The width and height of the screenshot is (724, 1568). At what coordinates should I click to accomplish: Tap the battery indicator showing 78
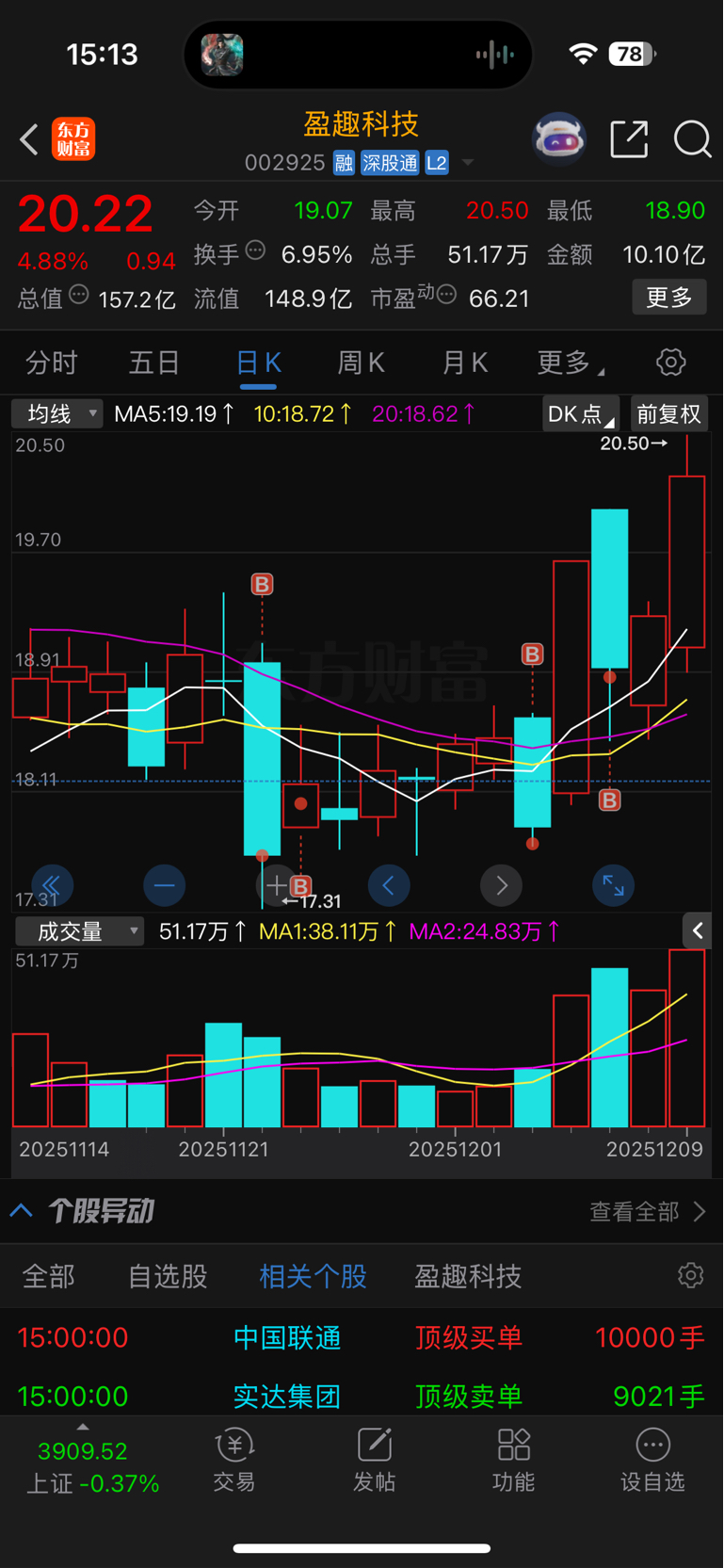click(x=633, y=54)
